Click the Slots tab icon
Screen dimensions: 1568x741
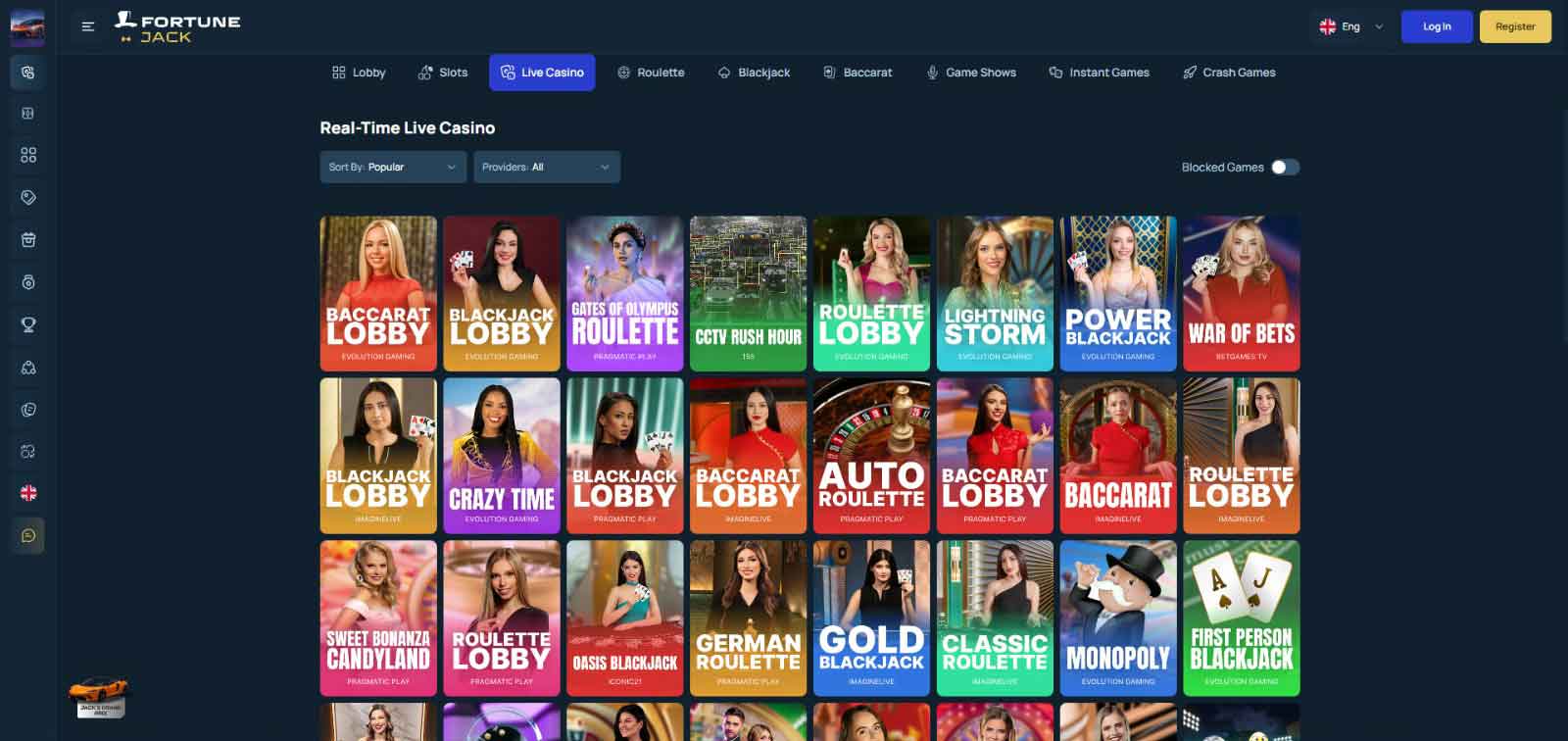[x=425, y=73]
